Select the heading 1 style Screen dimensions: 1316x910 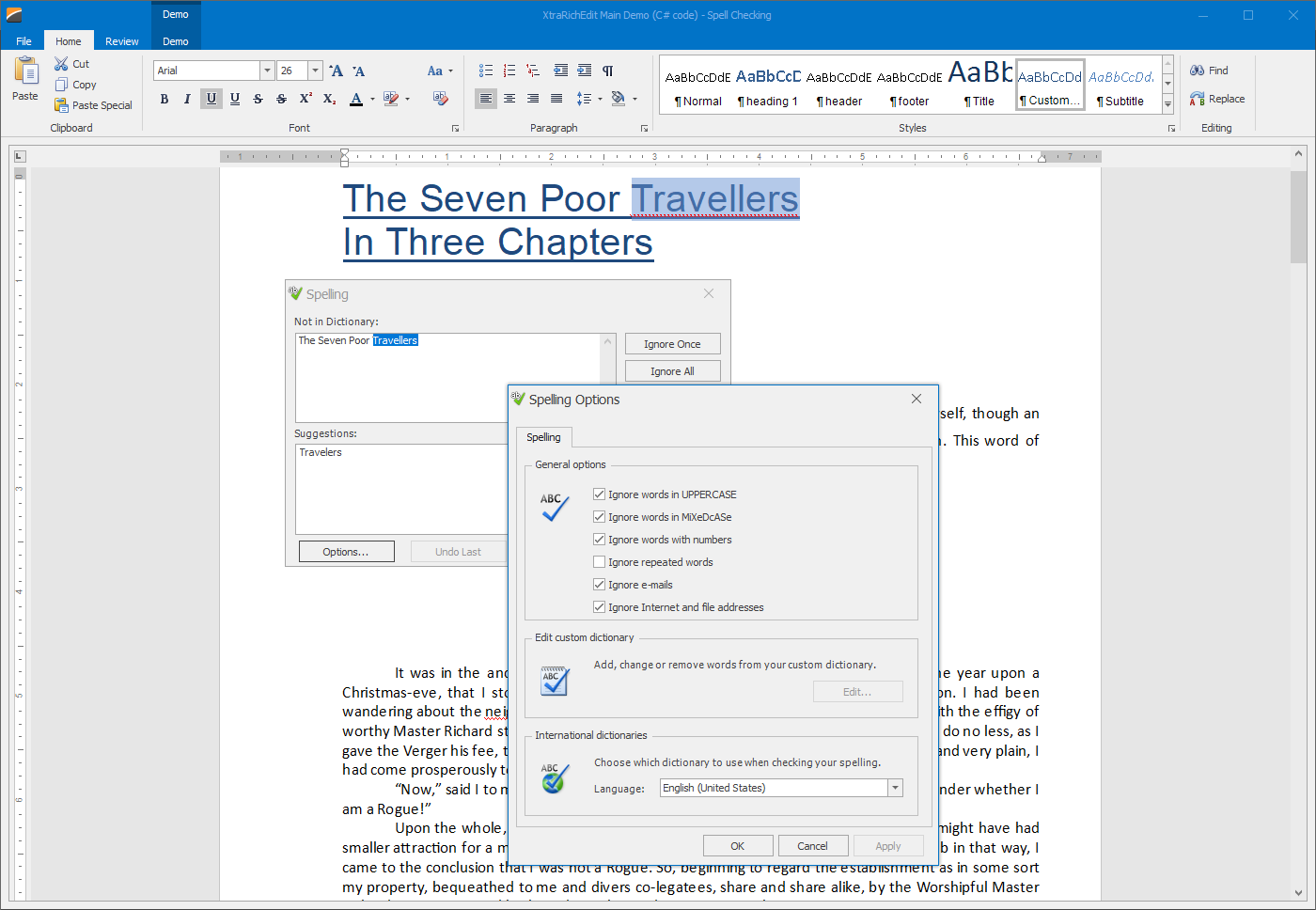768,85
